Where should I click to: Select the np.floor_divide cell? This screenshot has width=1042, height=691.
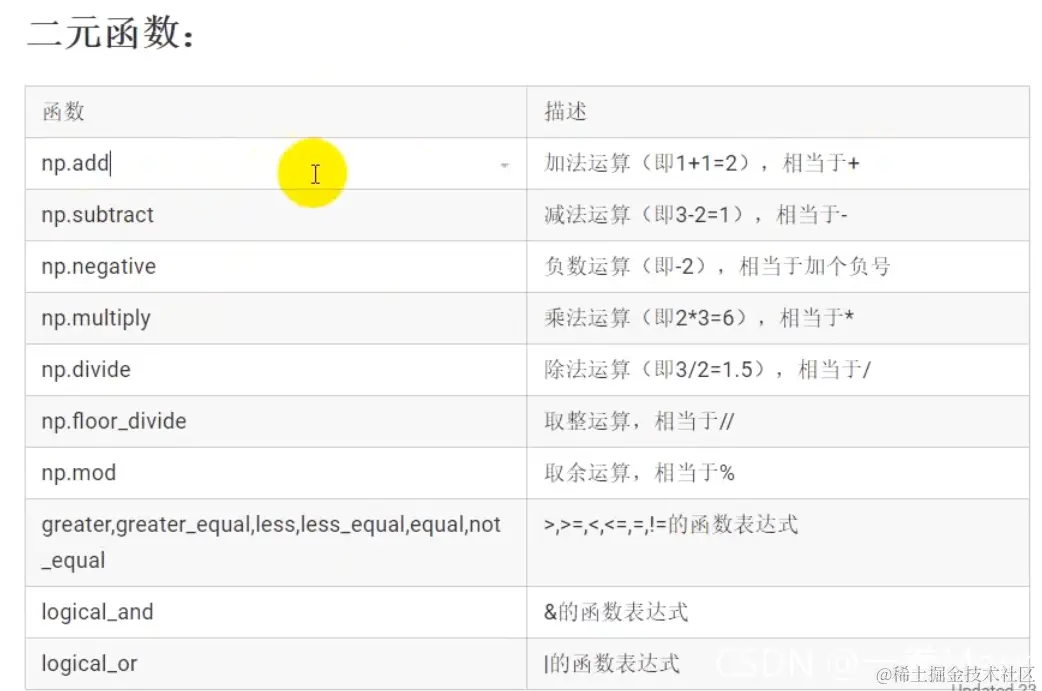point(276,421)
